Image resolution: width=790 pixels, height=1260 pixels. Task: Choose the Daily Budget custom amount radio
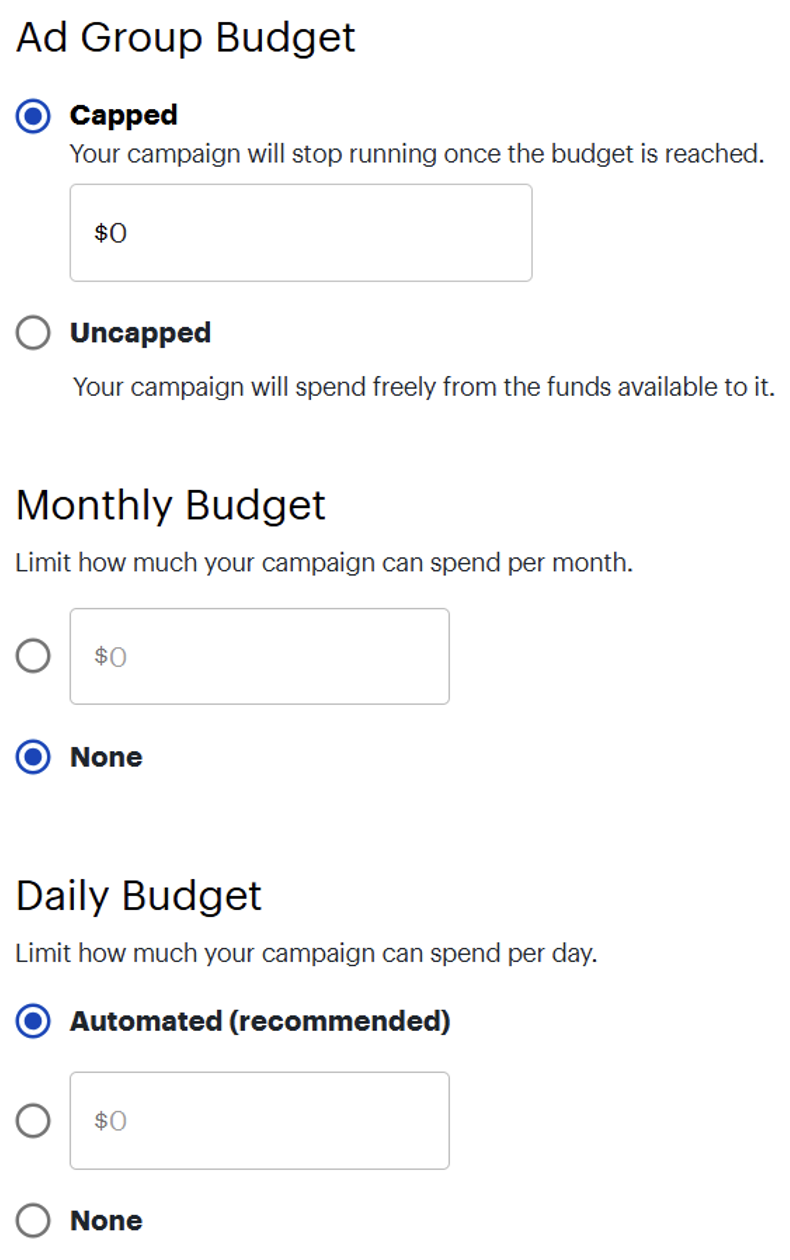(x=33, y=1121)
